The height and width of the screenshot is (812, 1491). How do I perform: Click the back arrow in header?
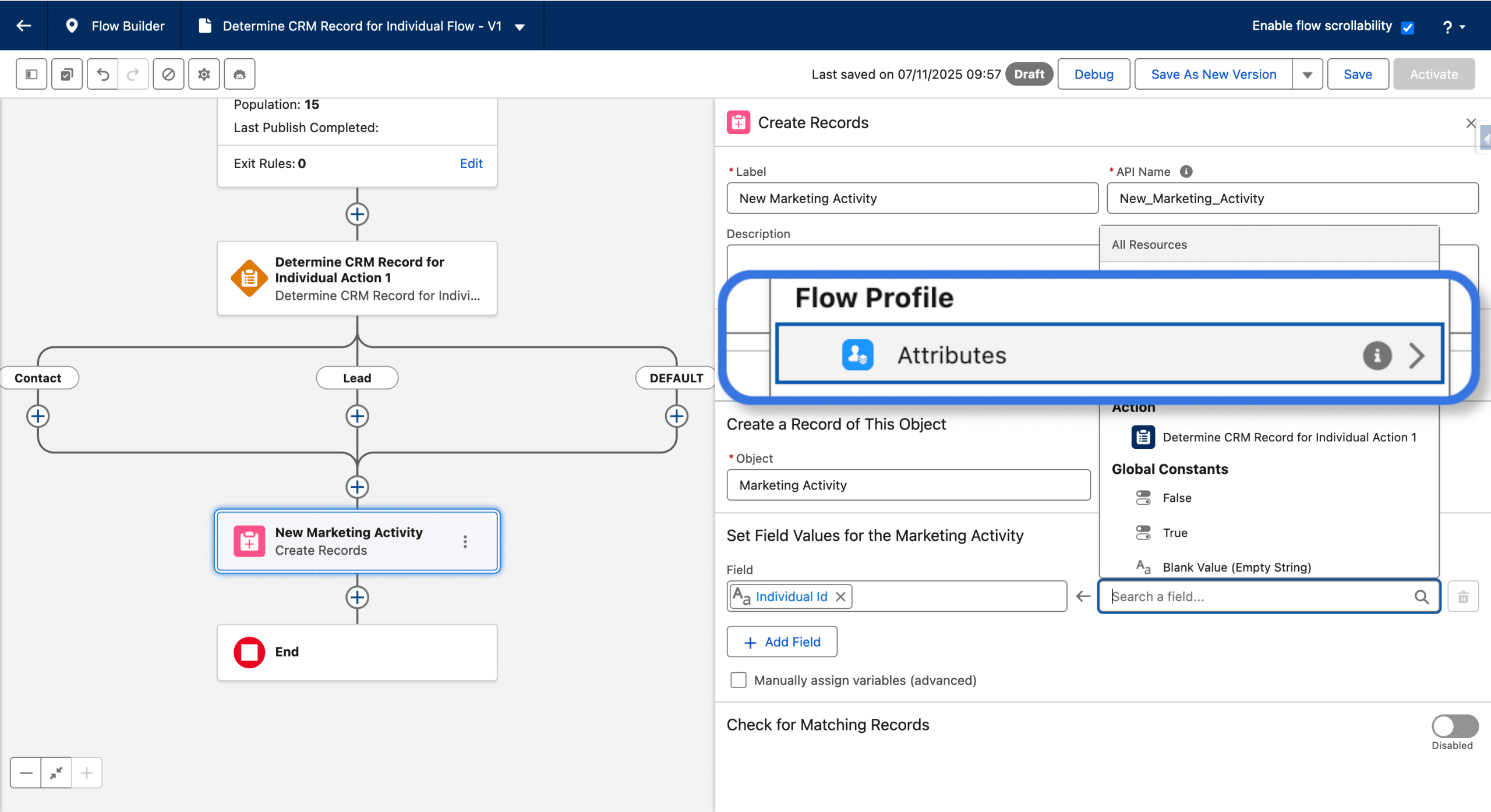point(23,26)
